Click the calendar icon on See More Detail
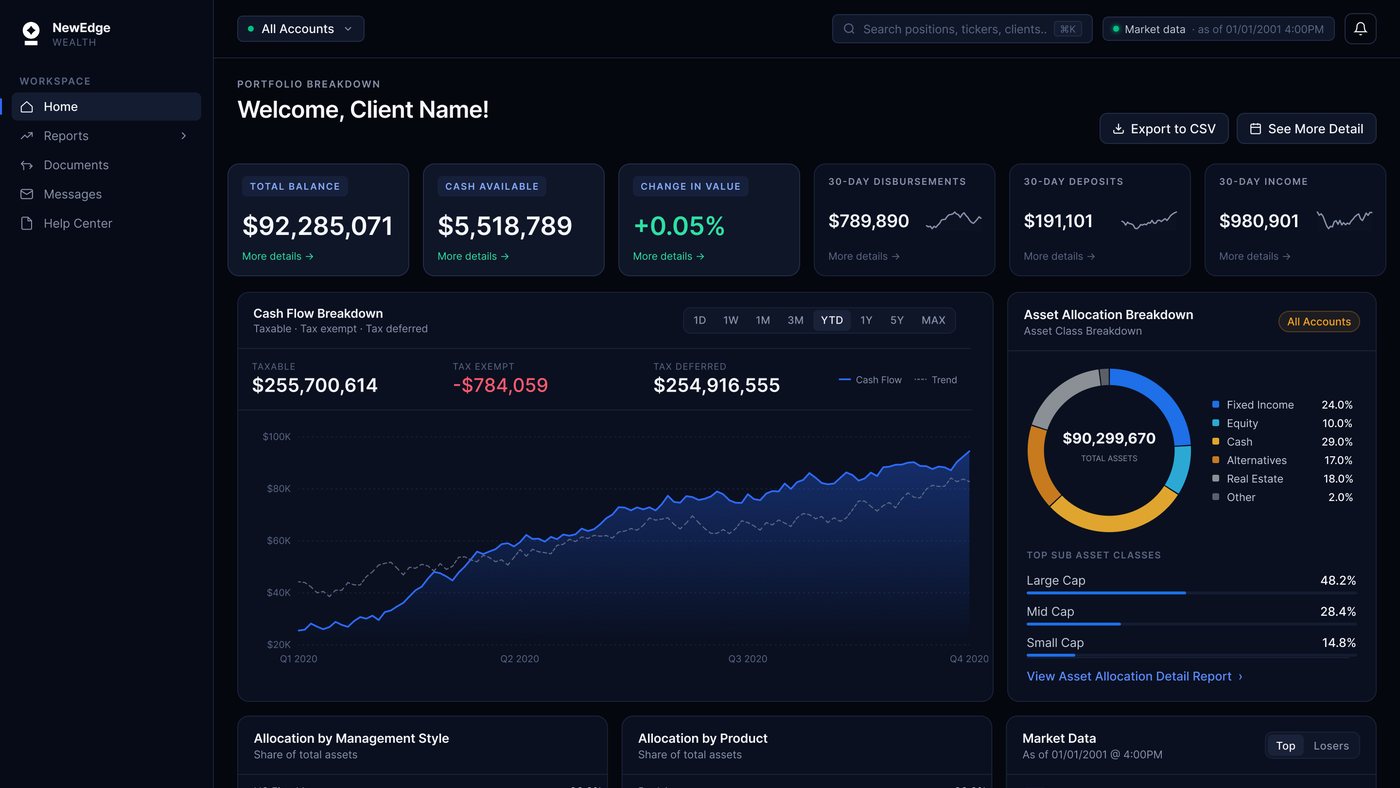The width and height of the screenshot is (1400, 788). [1256, 129]
